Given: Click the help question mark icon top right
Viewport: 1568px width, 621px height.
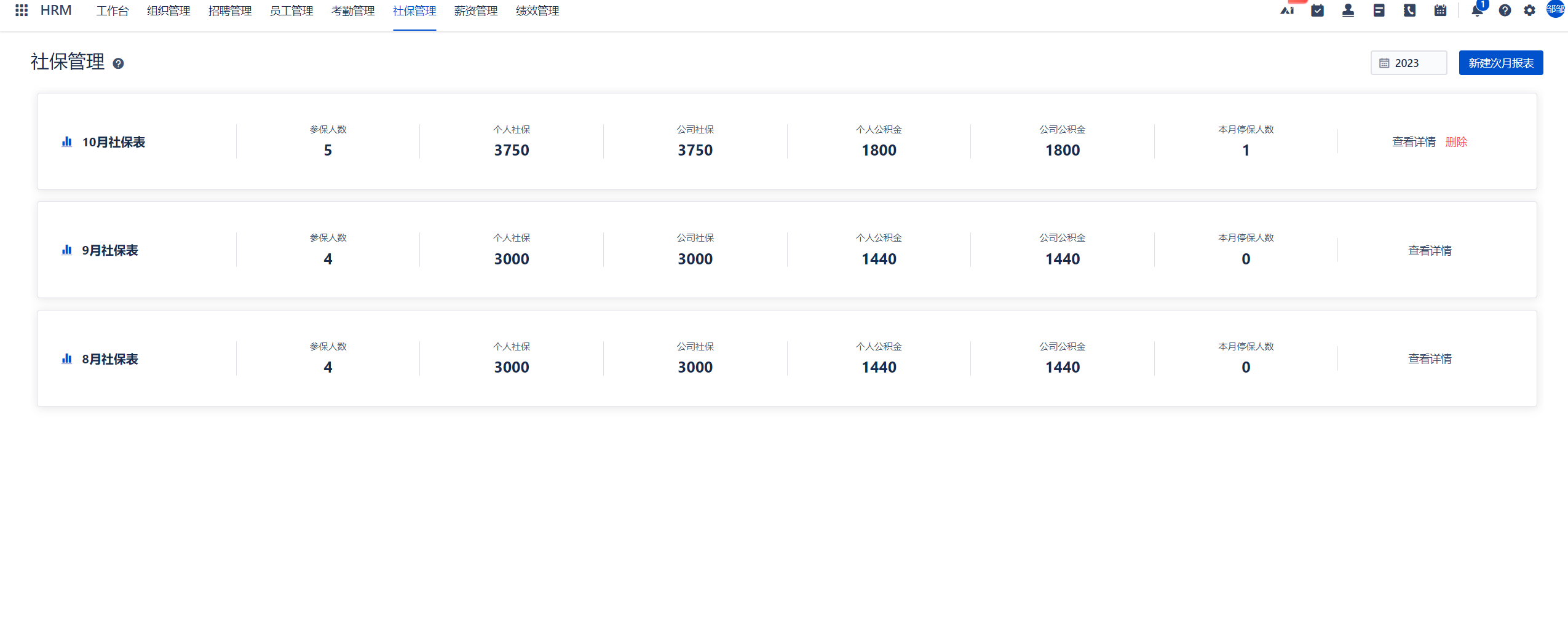Looking at the screenshot, I should (x=1505, y=10).
